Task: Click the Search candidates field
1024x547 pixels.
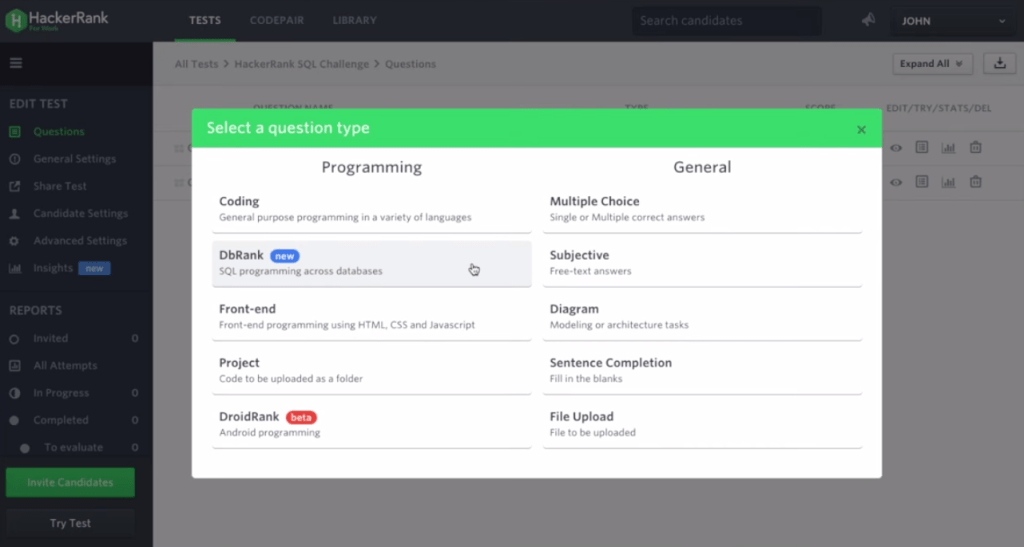Action: click(x=726, y=21)
